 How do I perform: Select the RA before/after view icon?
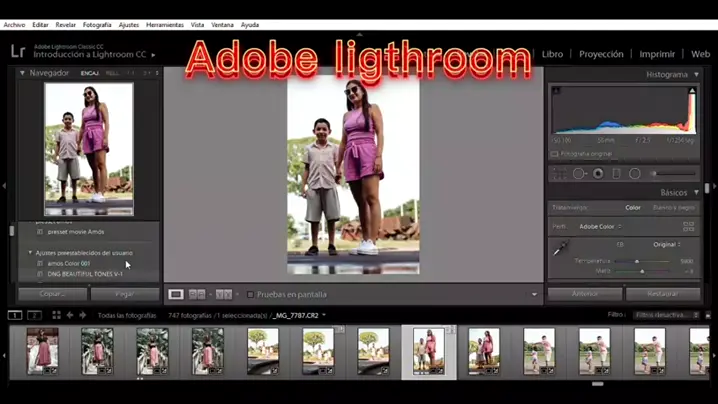197,295
